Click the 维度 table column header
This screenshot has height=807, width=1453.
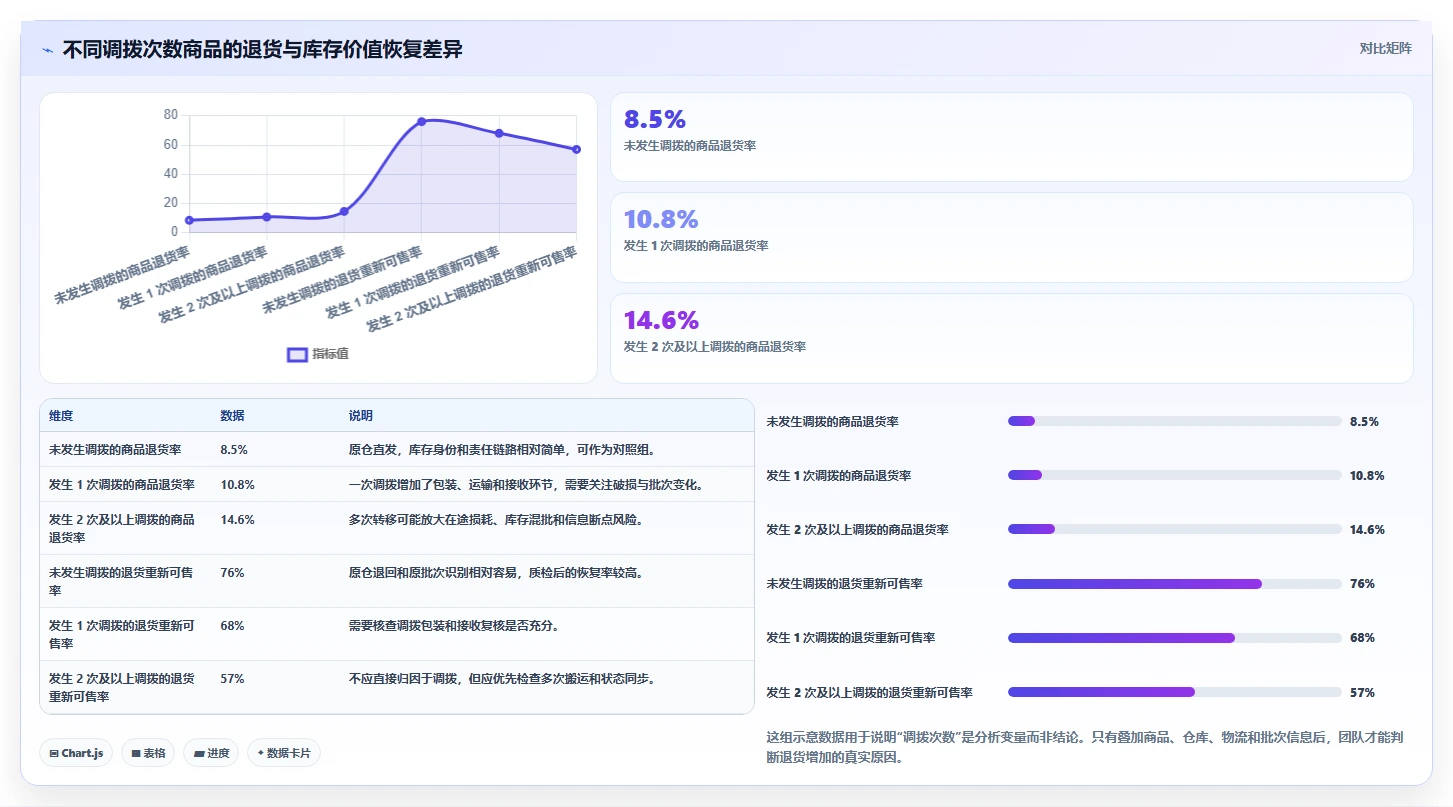61,416
